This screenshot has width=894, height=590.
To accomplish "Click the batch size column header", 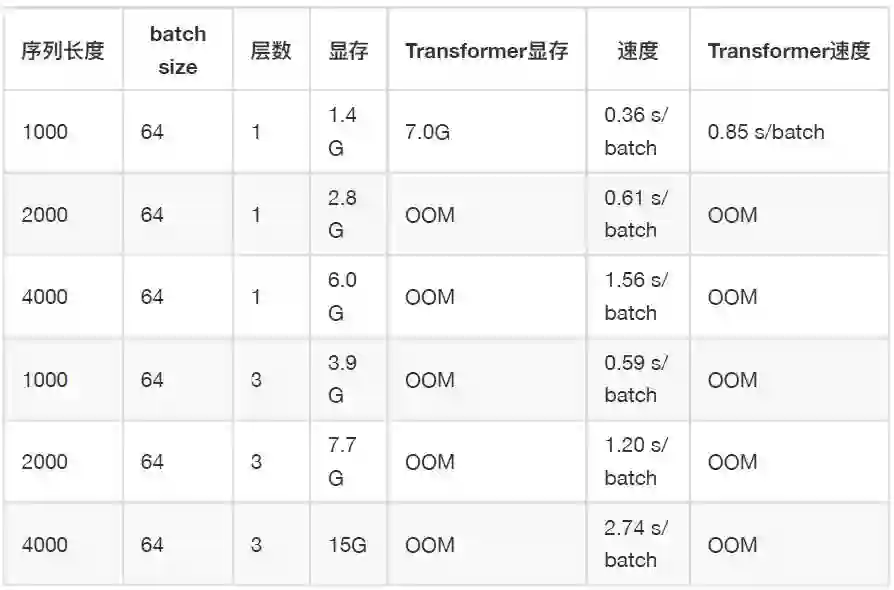I will pyautogui.click(x=177, y=51).
